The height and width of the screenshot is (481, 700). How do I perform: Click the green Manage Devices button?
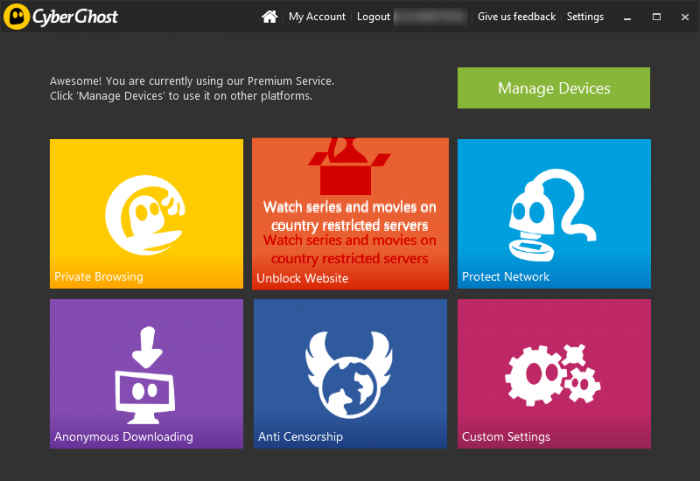(554, 88)
